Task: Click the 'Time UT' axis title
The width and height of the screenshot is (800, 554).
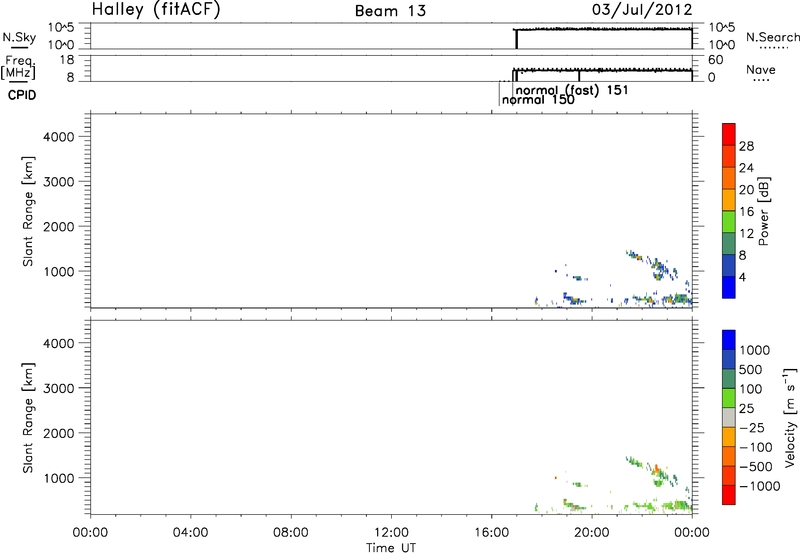Action: pos(391,548)
